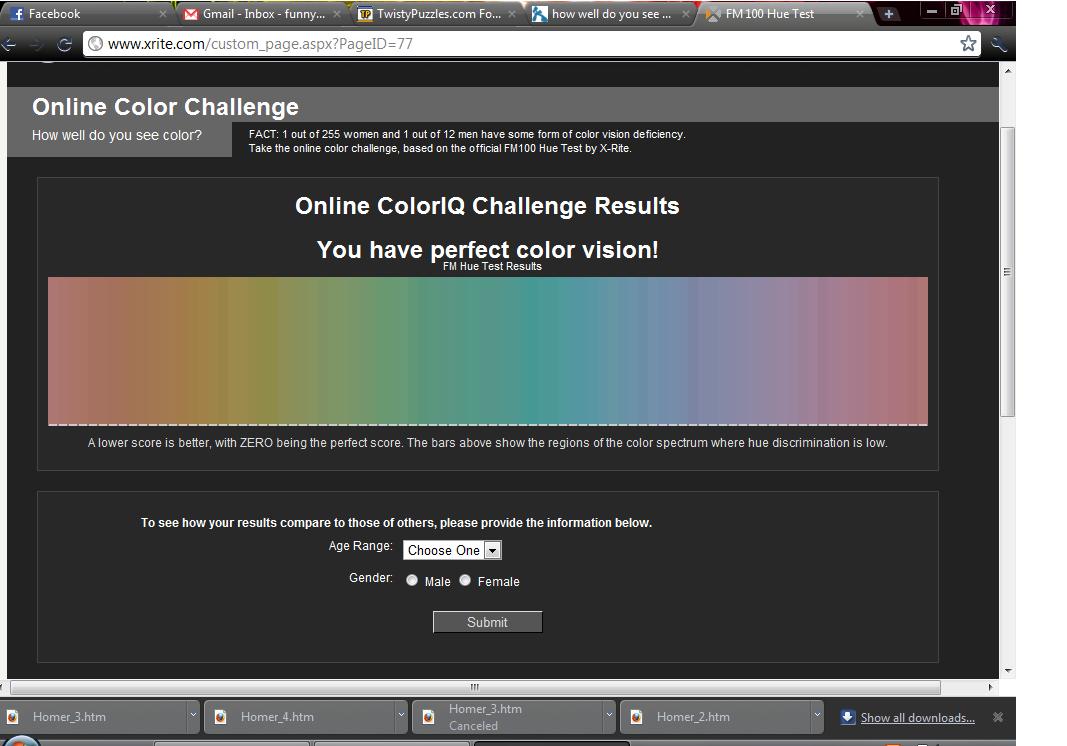Click the teal region of the hue spectrum
Screen dimensions: 1067x746
click(541, 351)
